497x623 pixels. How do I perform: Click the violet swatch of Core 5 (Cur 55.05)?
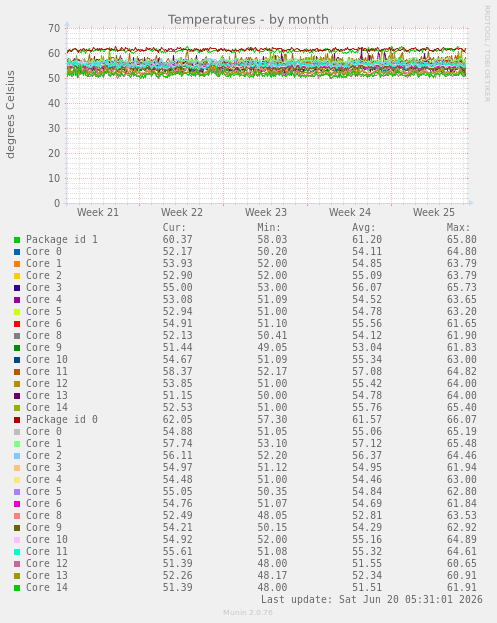coord(17,492)
